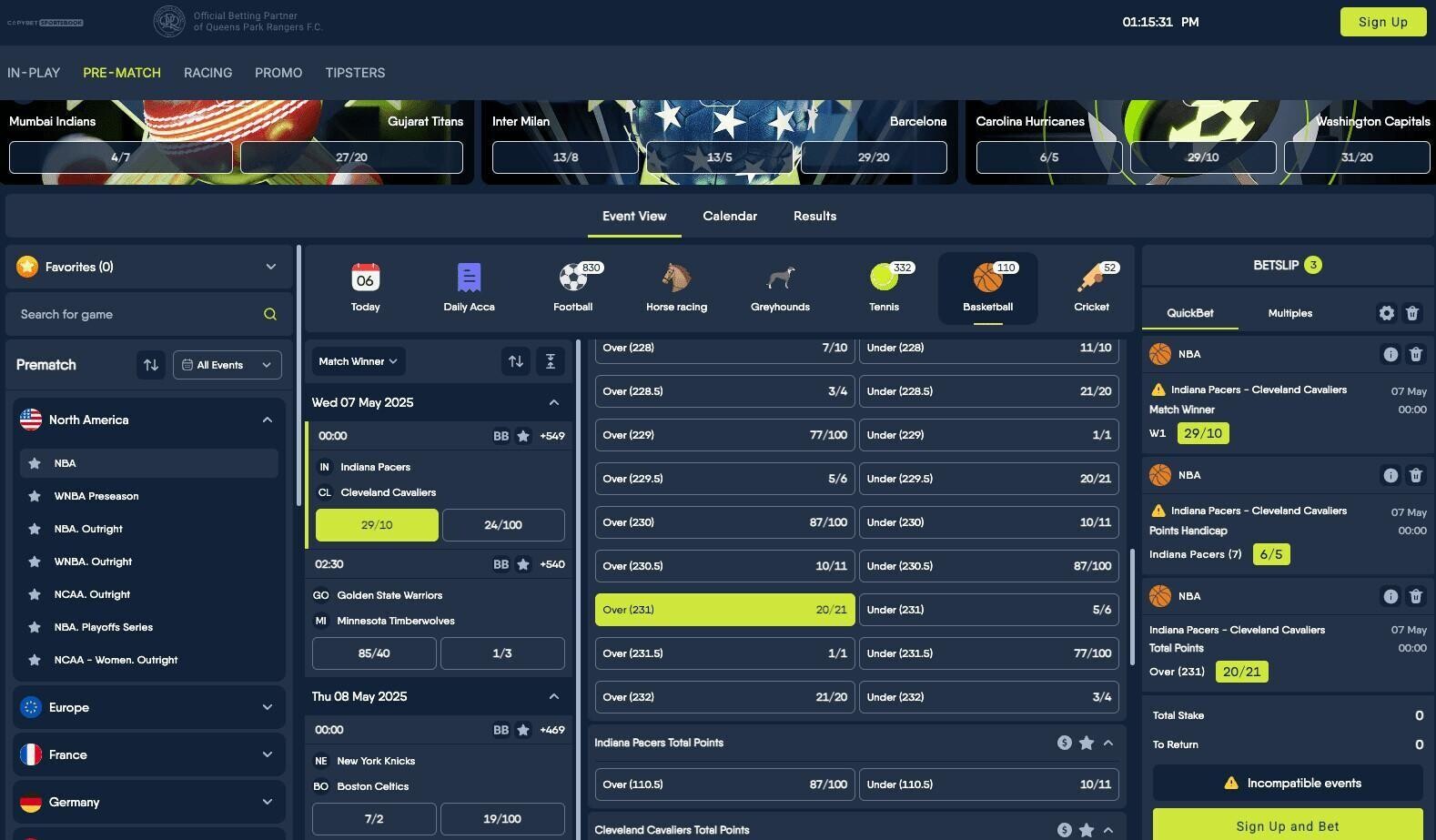The image size is (1436, 840).
Task: Open the All Events dropdown
Action: [x=228, y=365]
